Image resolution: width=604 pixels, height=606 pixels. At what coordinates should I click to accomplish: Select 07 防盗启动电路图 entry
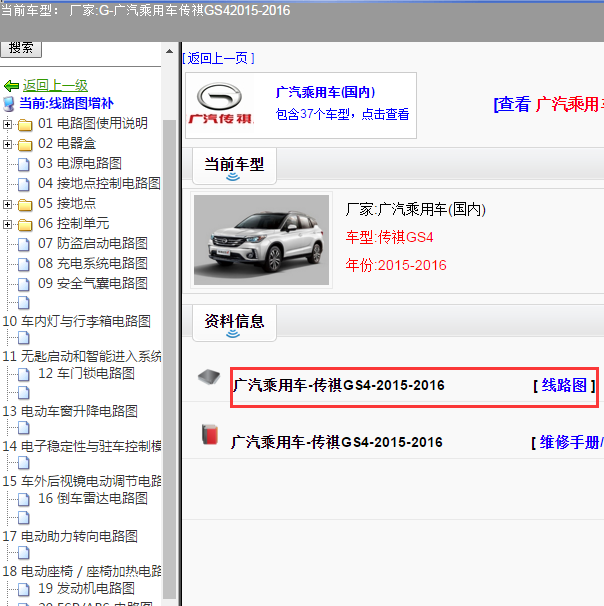(x=93, y=243)
